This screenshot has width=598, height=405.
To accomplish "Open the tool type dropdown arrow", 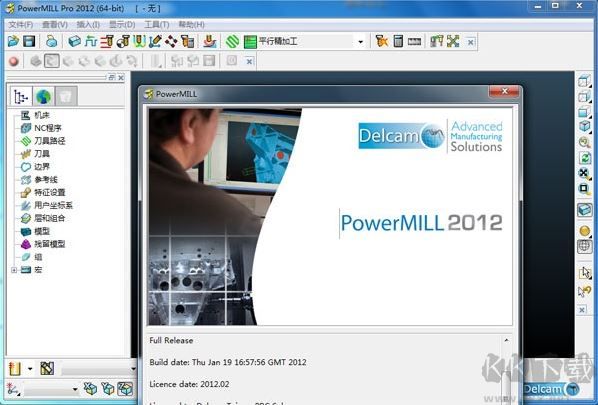I will [30, 369].
